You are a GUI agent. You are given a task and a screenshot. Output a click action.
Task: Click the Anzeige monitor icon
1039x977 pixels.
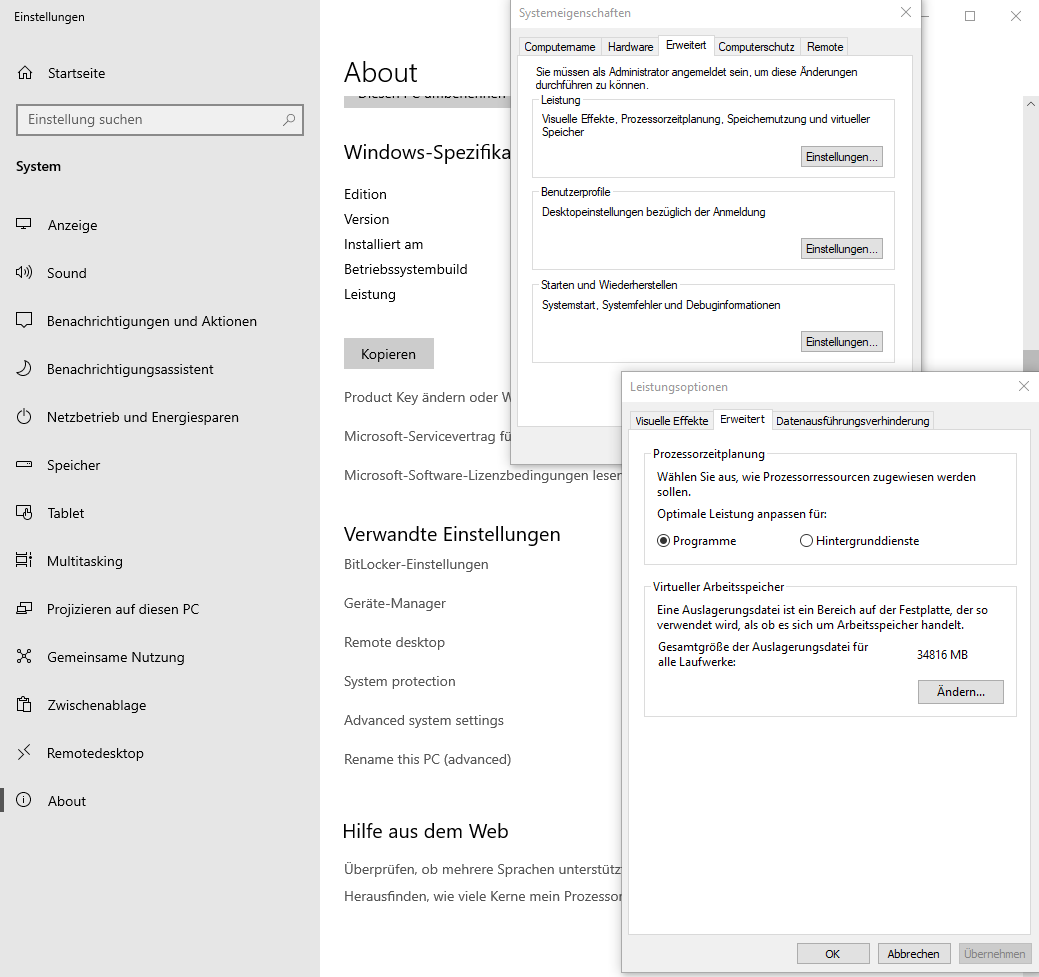[x=24, y=224]
